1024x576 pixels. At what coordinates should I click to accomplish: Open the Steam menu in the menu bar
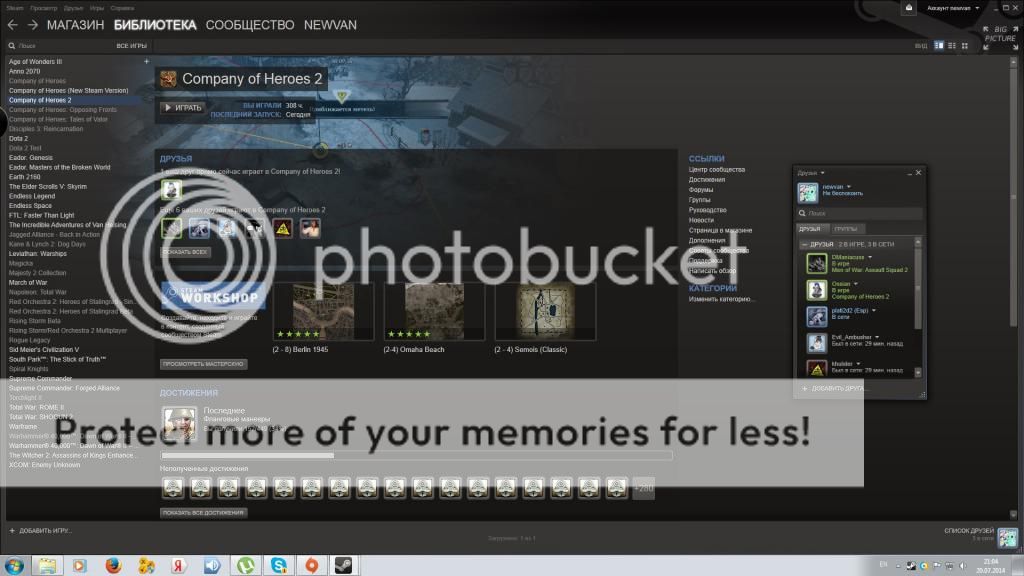click(15, 8)
